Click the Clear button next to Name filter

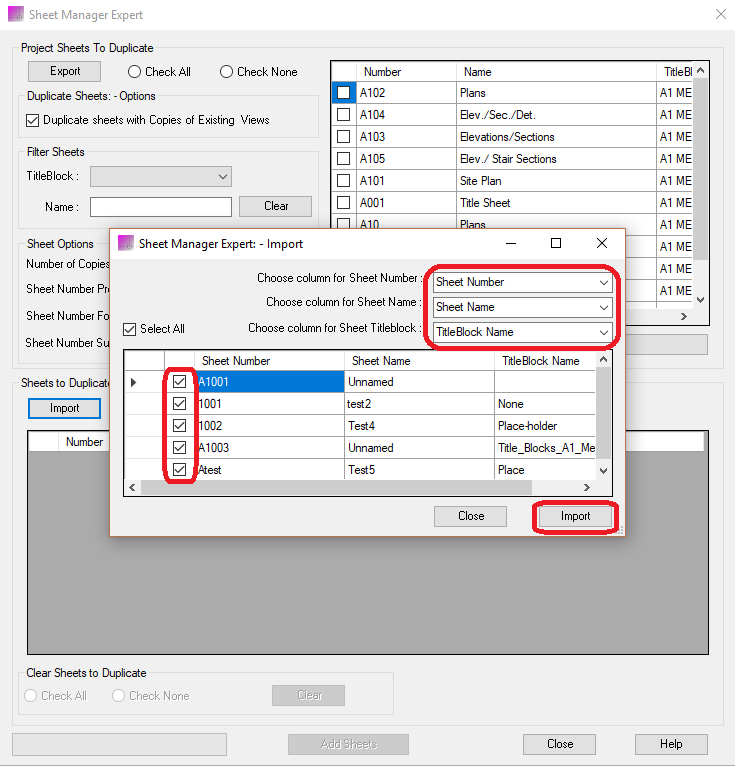click(275, 206)
